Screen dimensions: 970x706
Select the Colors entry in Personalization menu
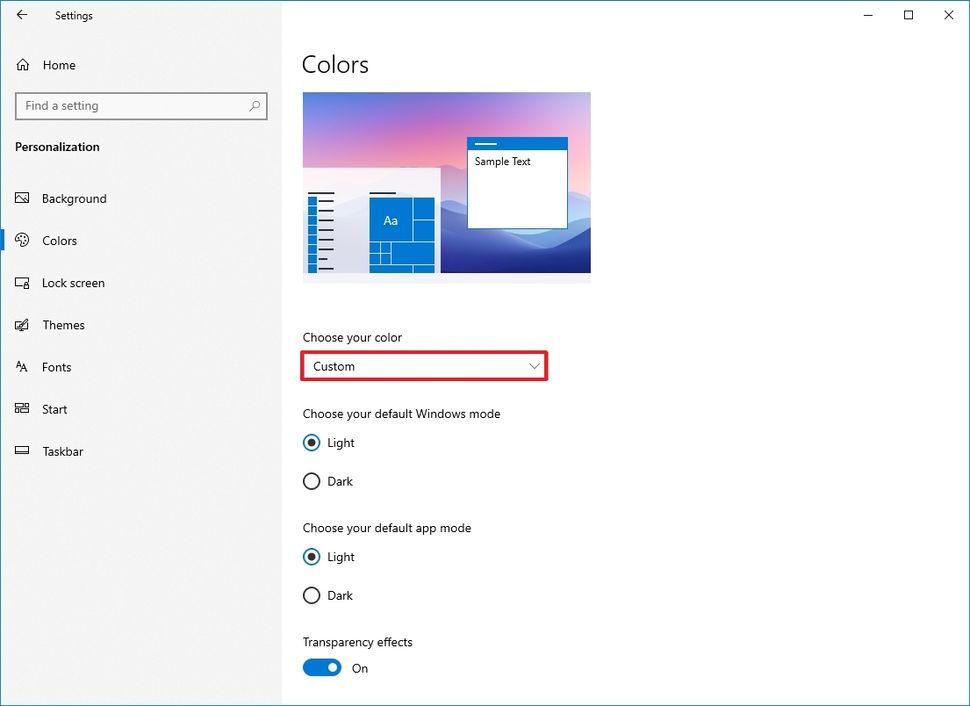click(x=60, y=240)
